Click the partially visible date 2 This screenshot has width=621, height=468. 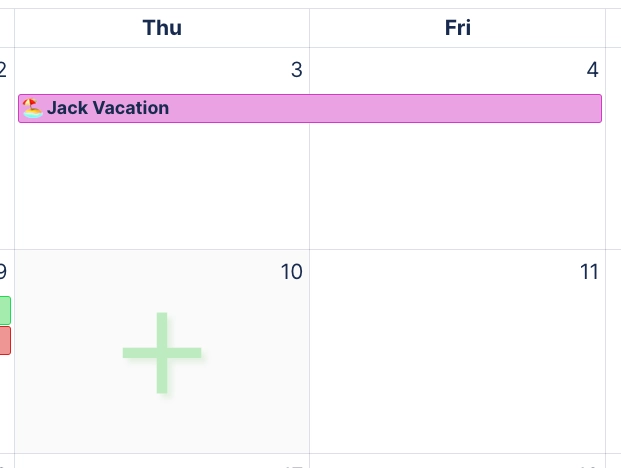[x=4, y=70]
